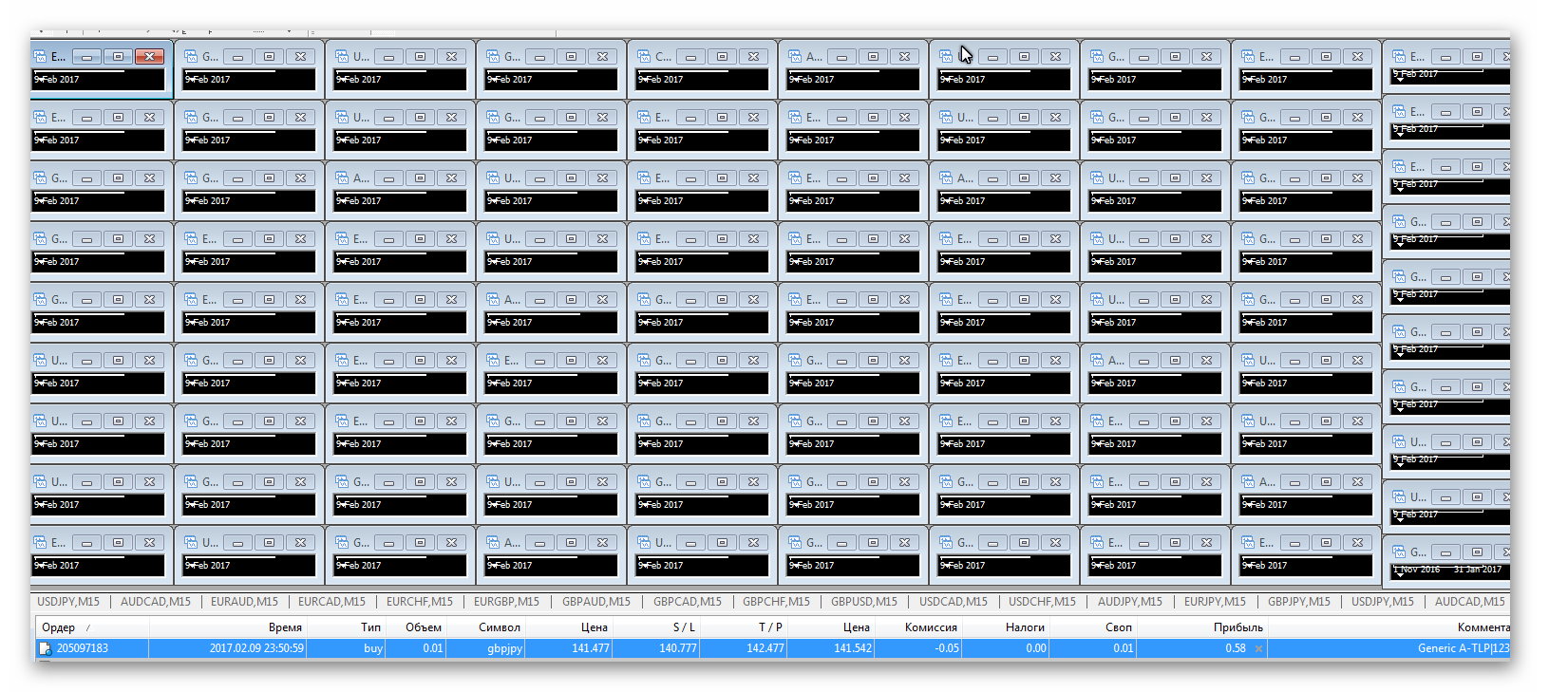
Task: Sort orders by the Символ column header
Action: pos(485,627)
